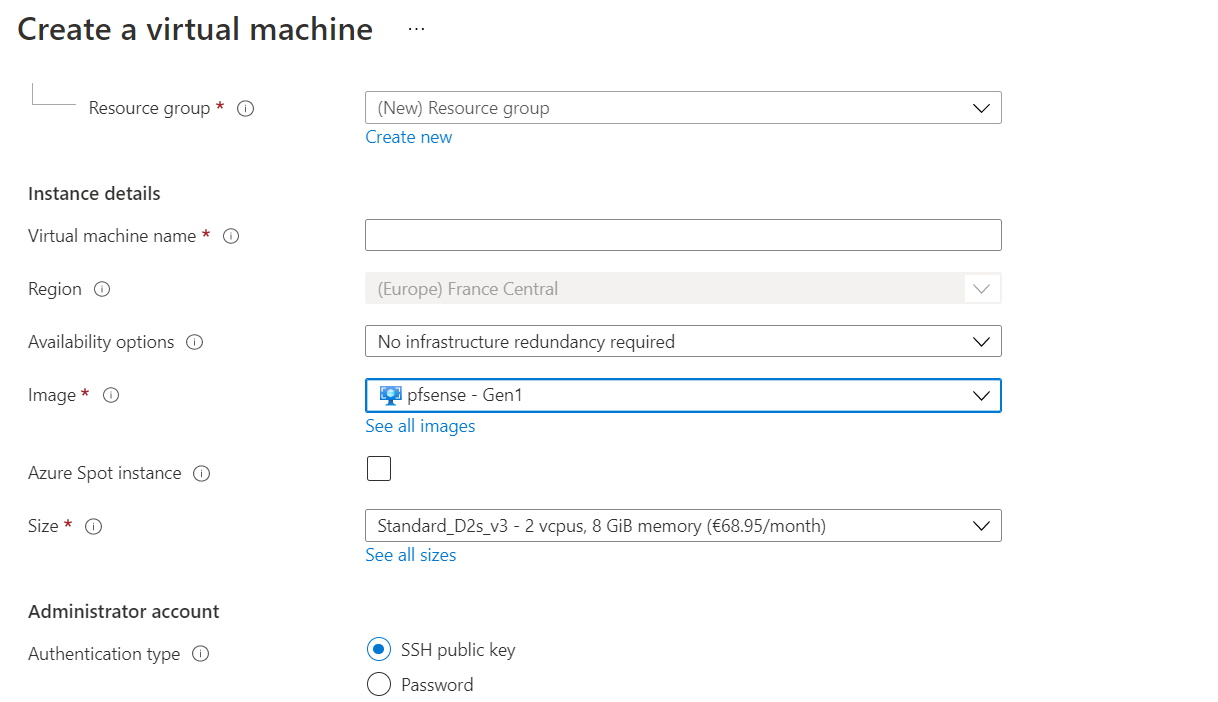Show info tooltip for Region
Viewport: 1218px width, 702px height.
coord(102,289)
